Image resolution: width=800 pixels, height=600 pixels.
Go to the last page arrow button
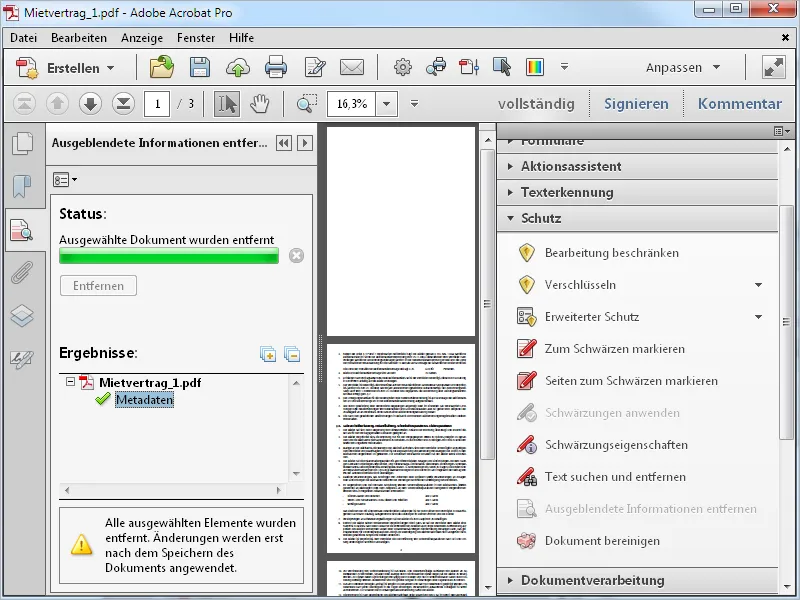coord(123,104)
